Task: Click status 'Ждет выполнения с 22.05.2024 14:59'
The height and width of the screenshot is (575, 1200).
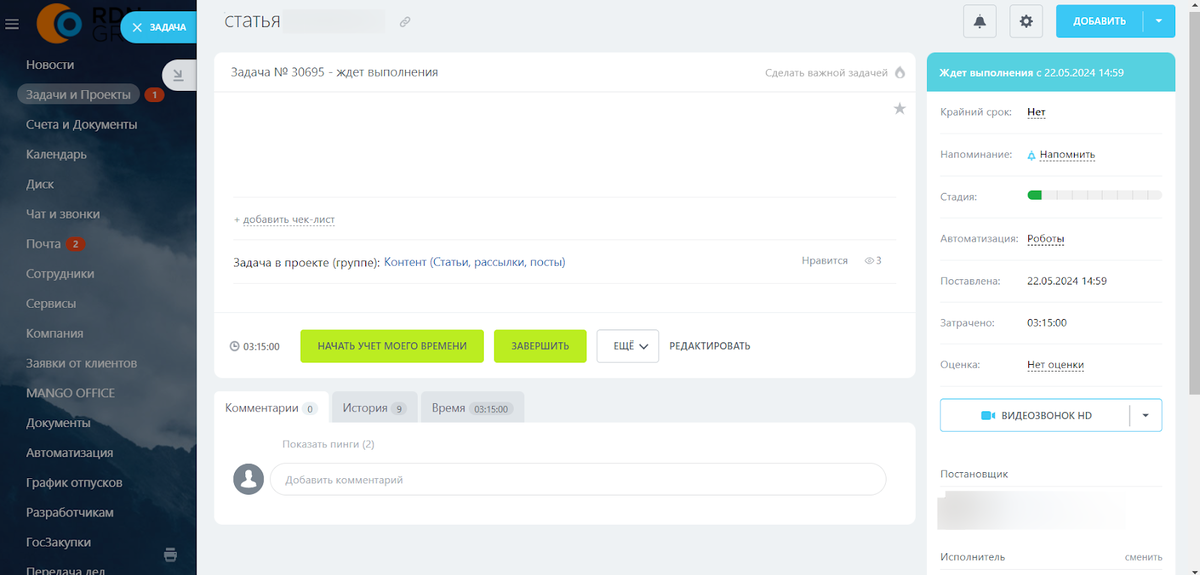Action: click(x=1031, y=73)
